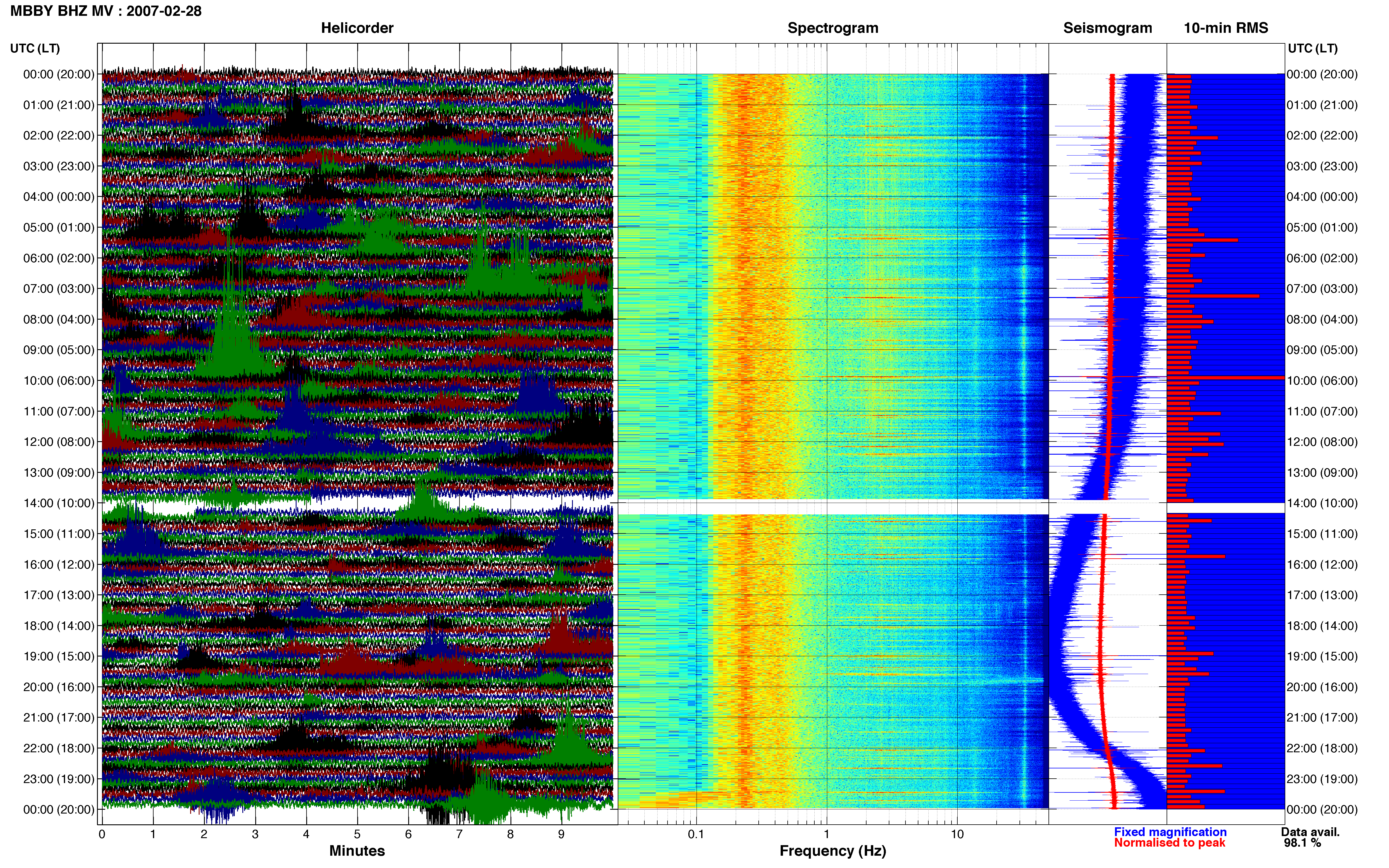This screenshot has height=868, width=1389.
Task: Click left time label 16:00 (12:00)
Action: coord(59,564)
